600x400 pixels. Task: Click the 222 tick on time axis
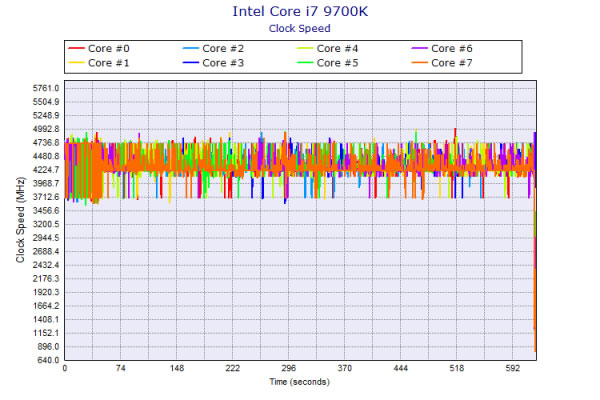point(233,368)
